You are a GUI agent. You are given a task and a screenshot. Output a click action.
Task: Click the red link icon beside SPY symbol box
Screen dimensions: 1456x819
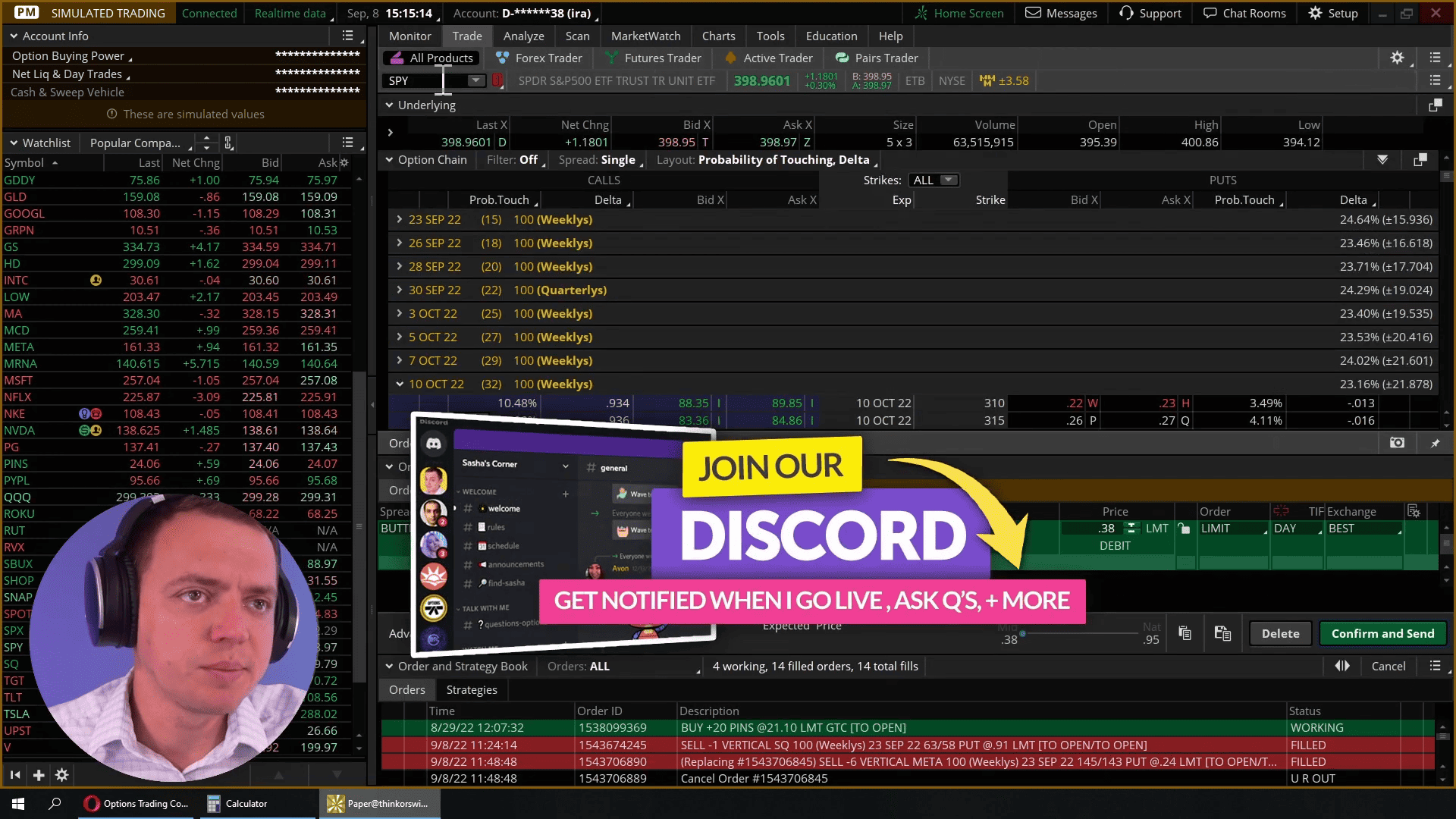pyautogui.click(x=497, y=80)
